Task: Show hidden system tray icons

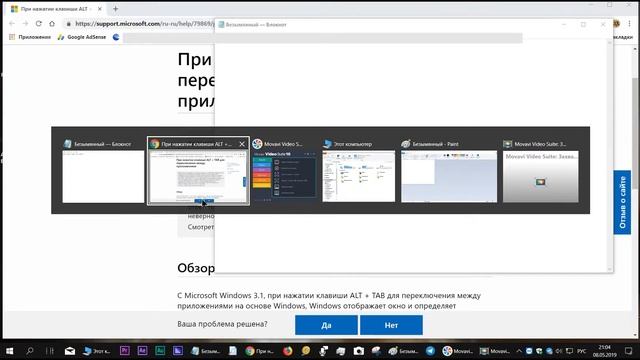Action: 519,351
